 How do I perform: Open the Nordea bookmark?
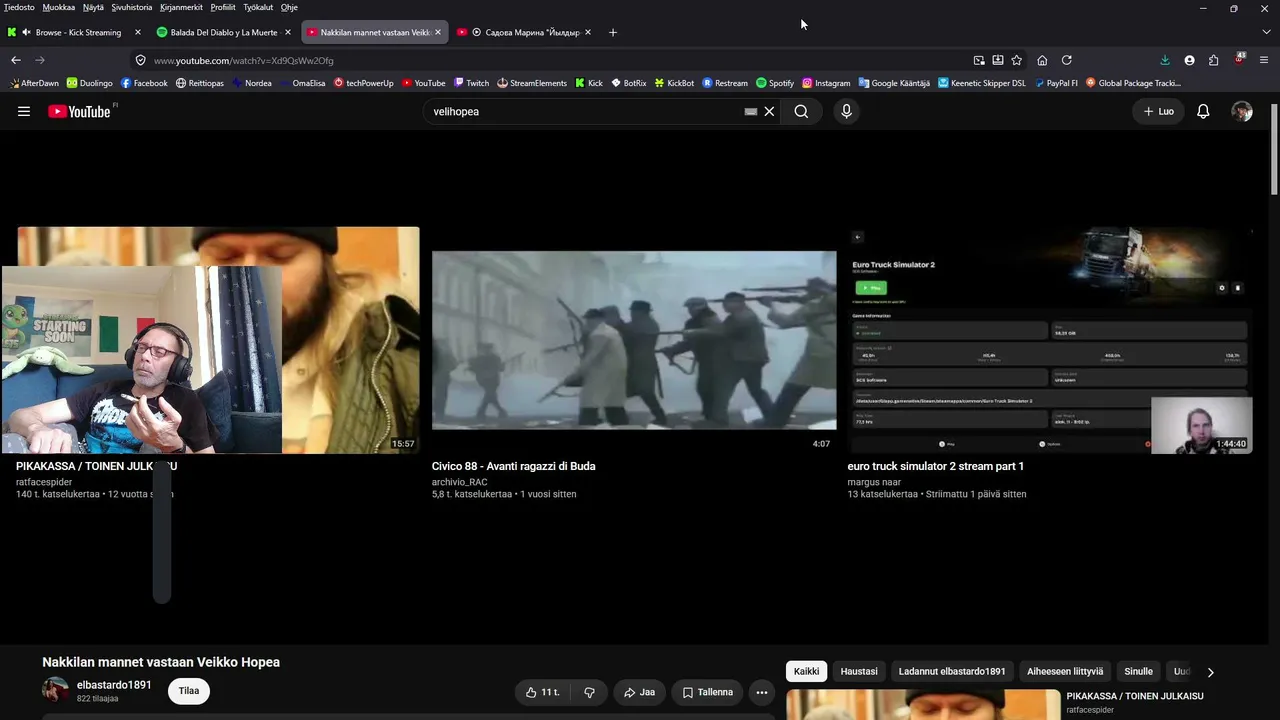pos(251,83)
